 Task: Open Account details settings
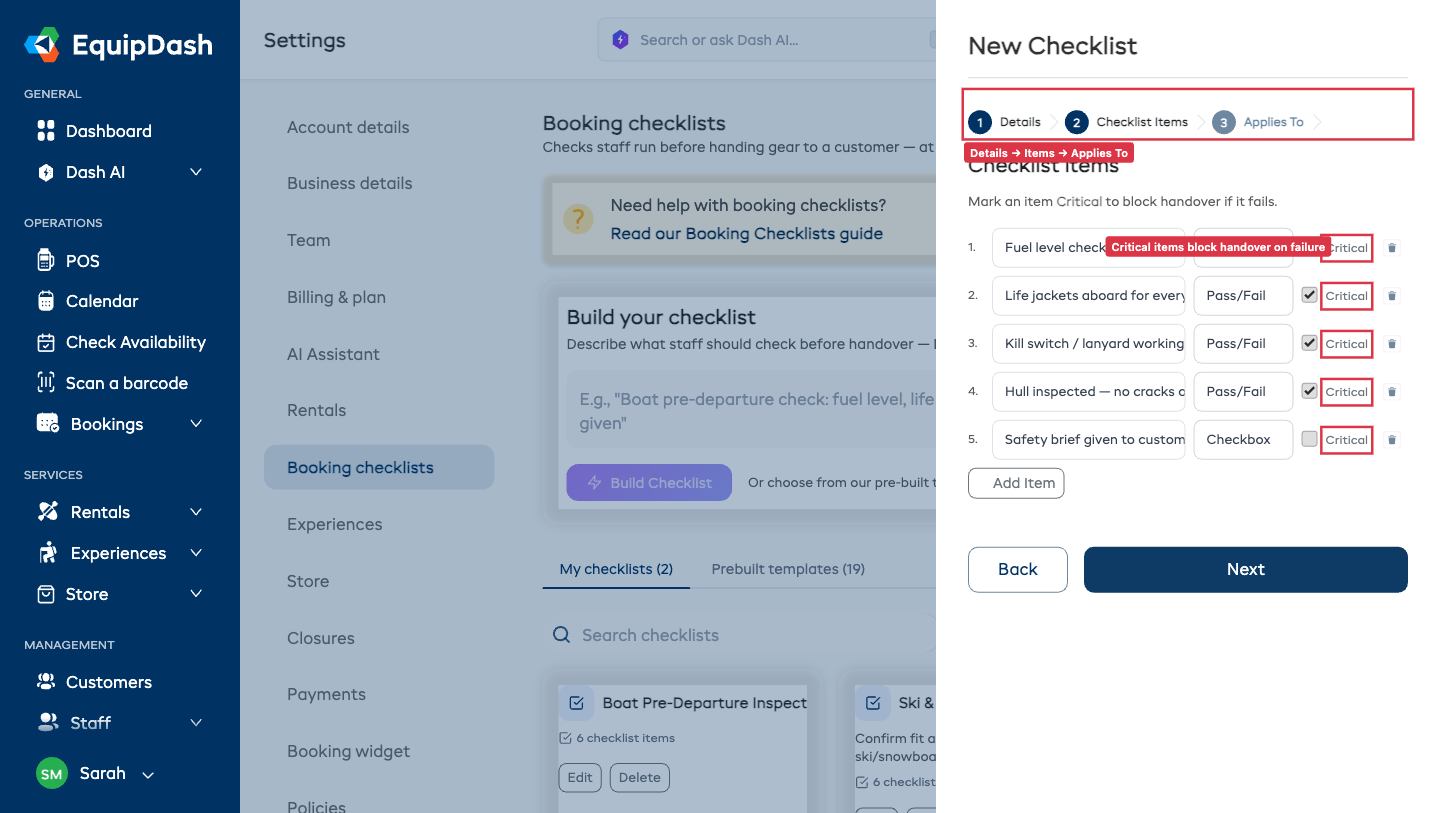coord(348,127)
